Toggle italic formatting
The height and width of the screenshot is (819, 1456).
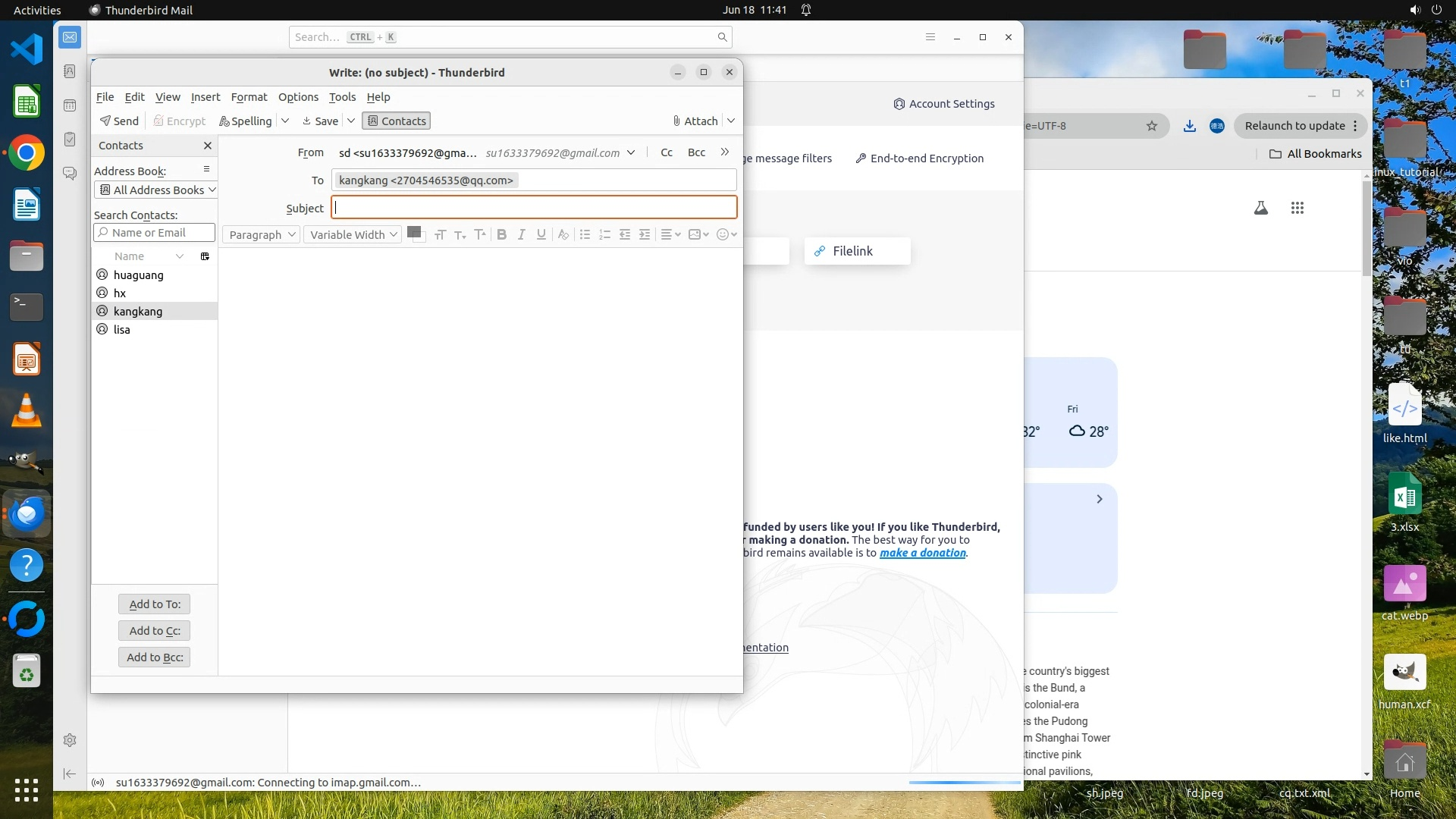coord(521,234)
